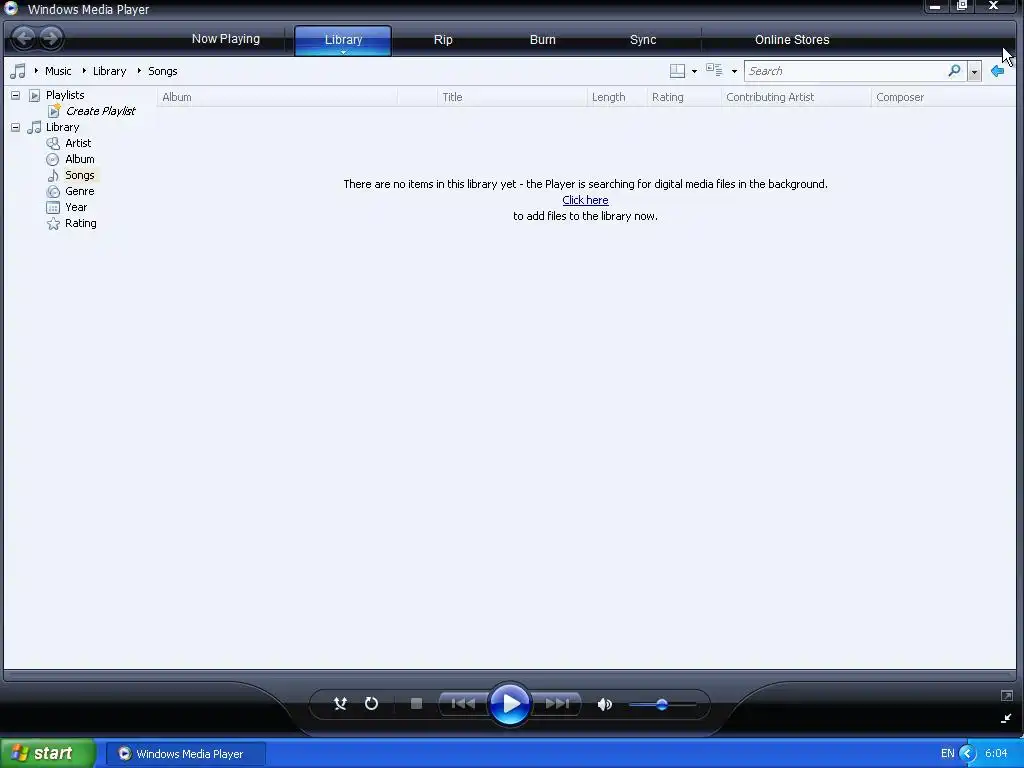Open the Sync tab

(x=643, y=40)
